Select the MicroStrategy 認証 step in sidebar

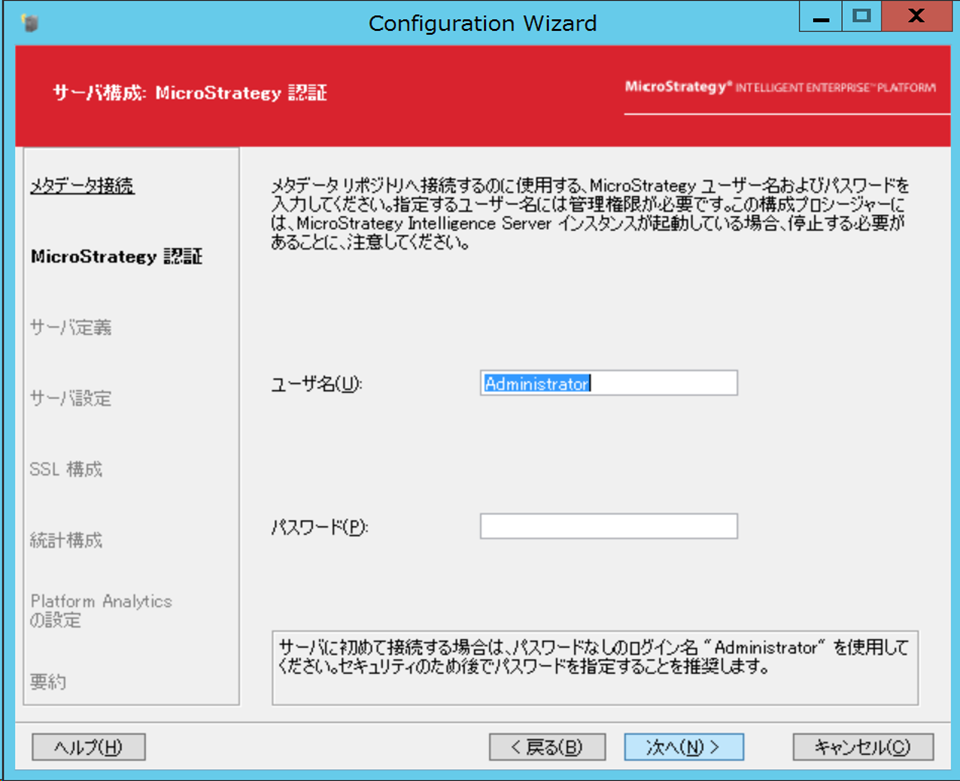[116, 256]
